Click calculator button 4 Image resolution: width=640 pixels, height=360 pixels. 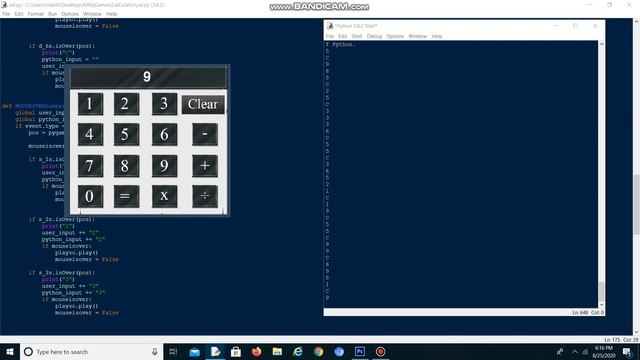90,134
